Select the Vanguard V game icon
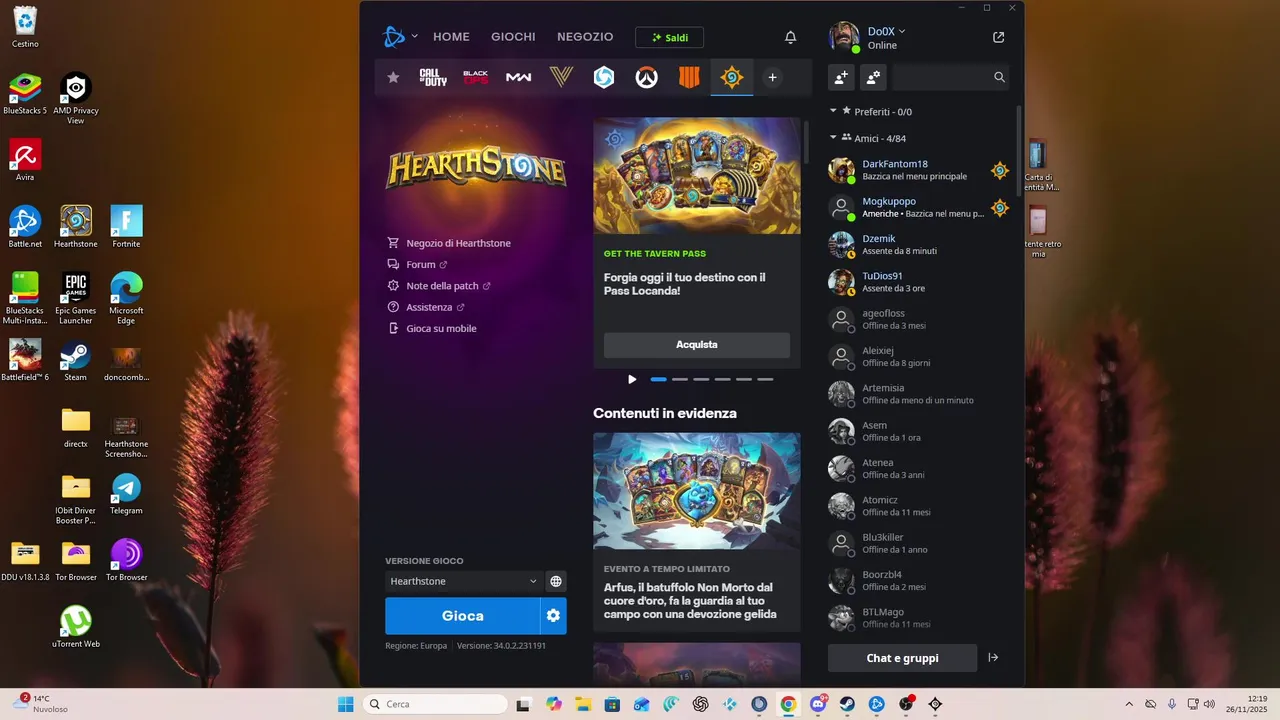1280x720 pixels. [x=561, y=77]
